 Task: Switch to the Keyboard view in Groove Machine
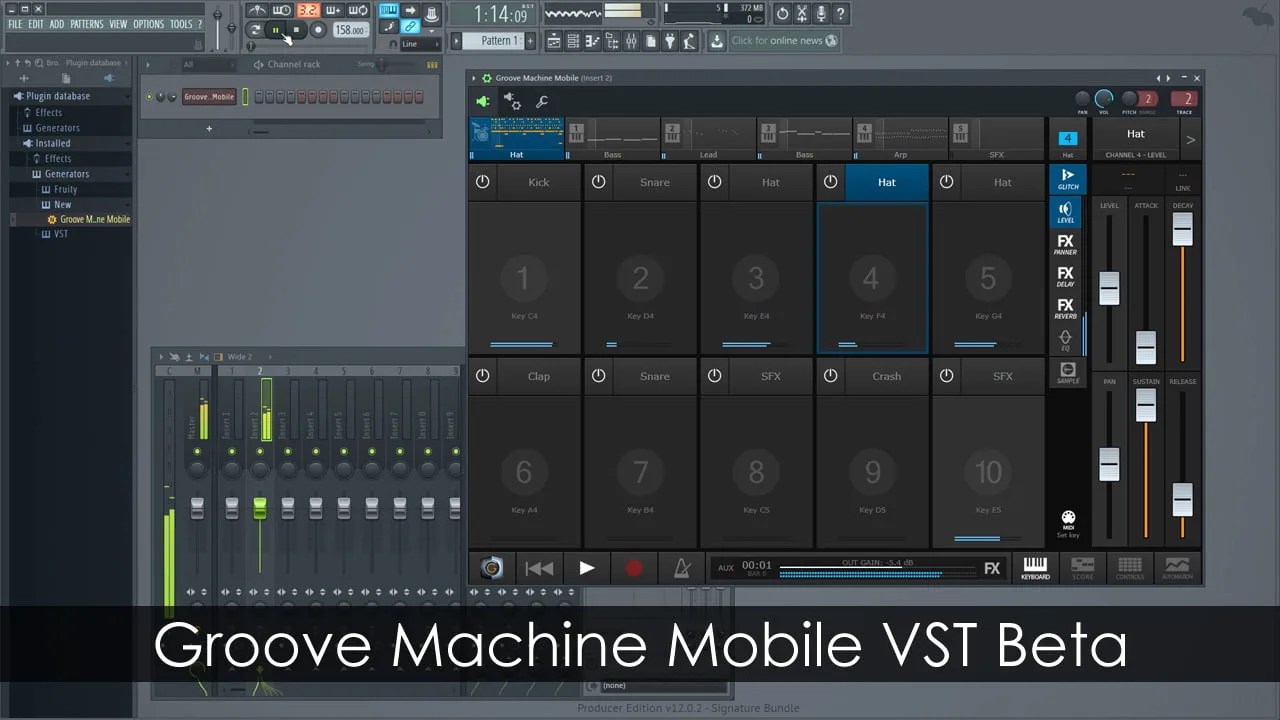pos(1035,568)
